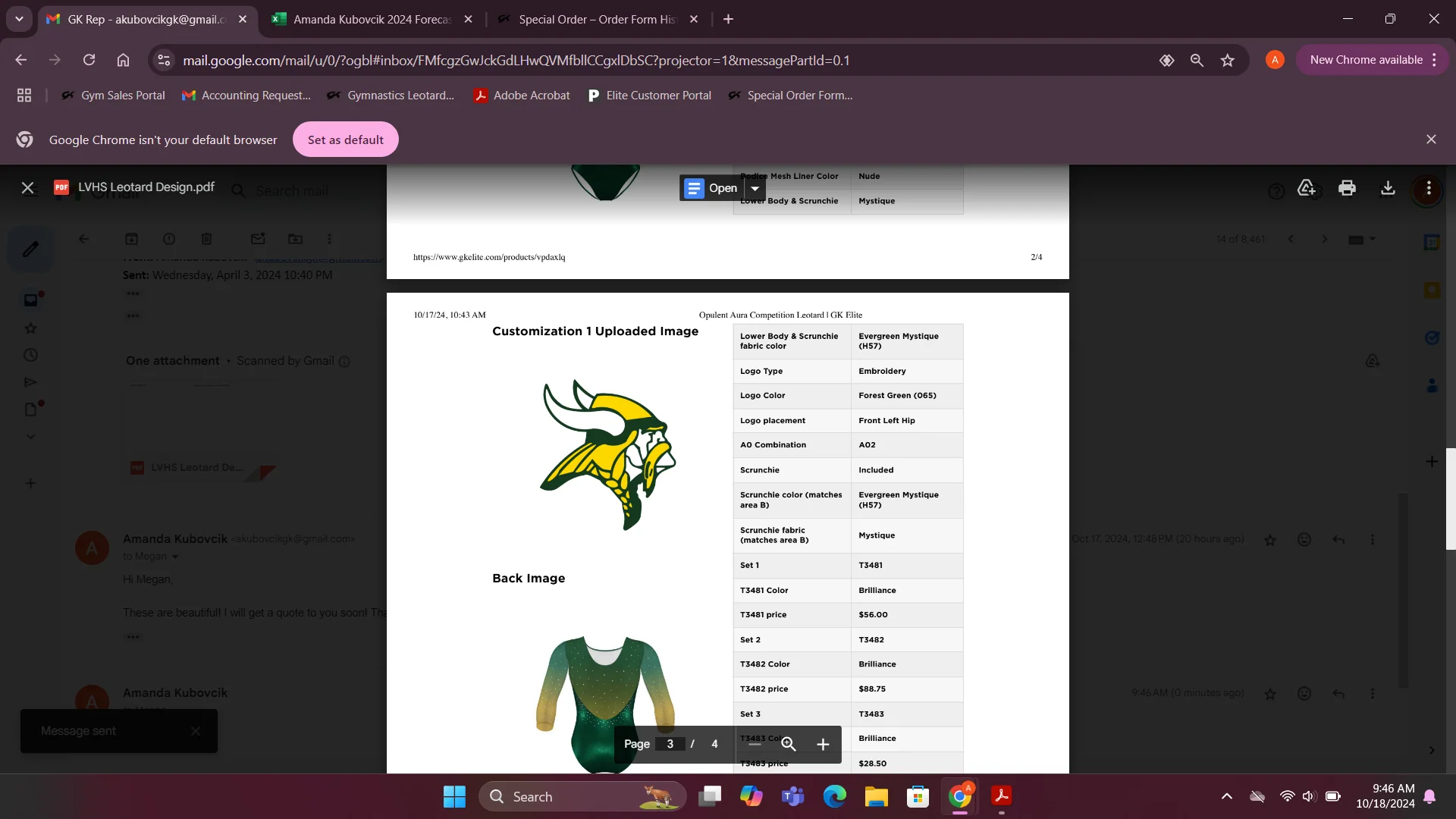The image size is (1456, 819).
Task: Go to the Chrome home page
Action: tap(123, 60)
